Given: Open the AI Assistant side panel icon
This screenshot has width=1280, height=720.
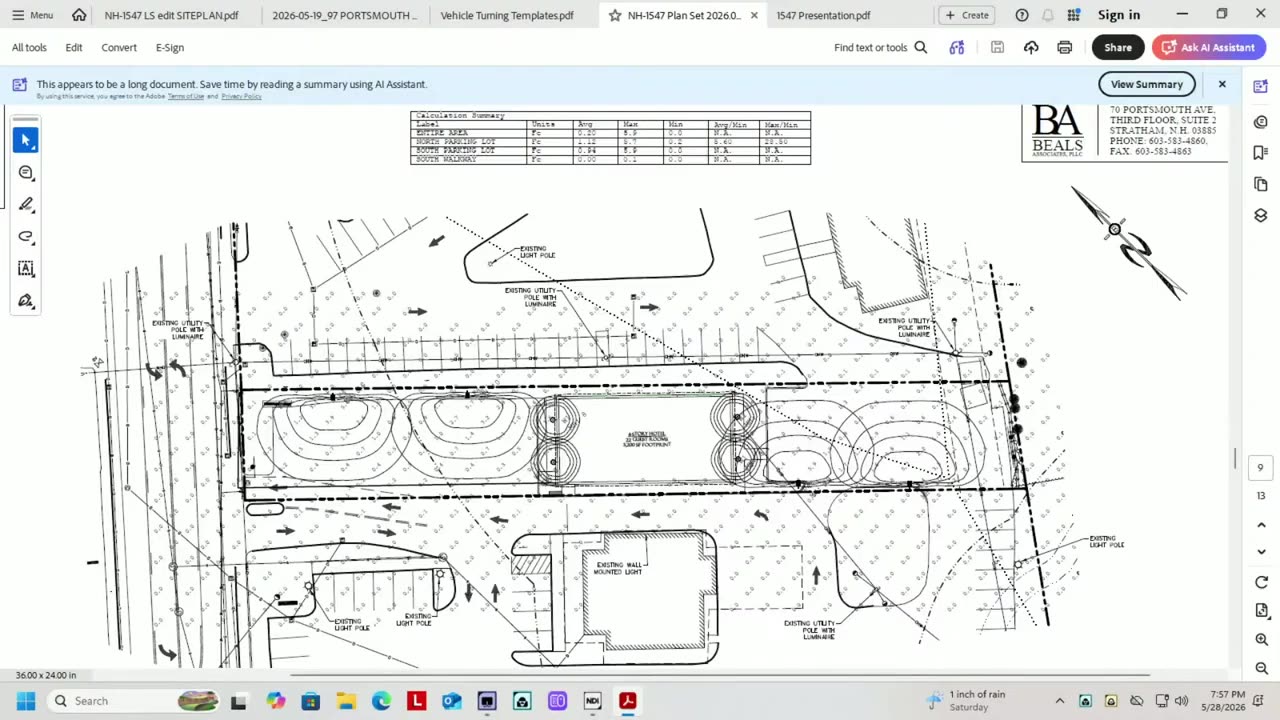Looking at the screenshot, I should point(1260,87).
